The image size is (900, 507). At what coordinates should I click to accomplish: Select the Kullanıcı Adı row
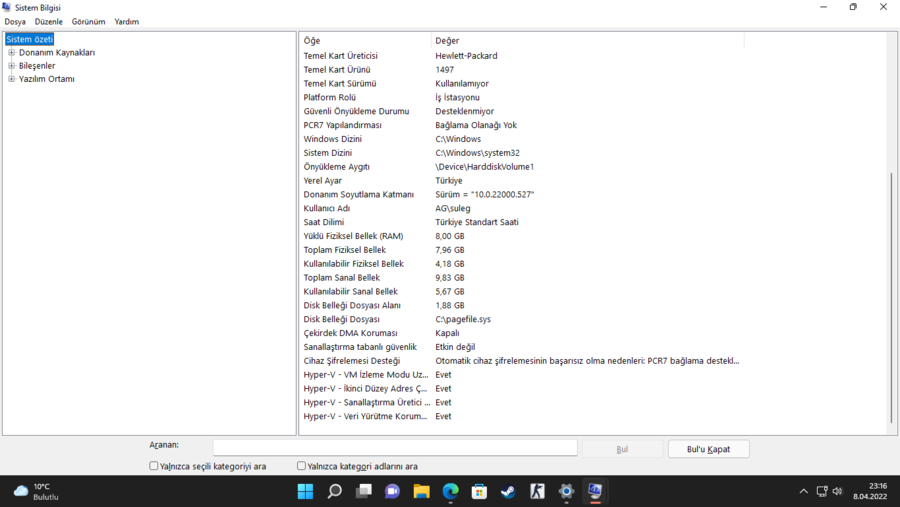pyautogui.click(x=522, y=208)
